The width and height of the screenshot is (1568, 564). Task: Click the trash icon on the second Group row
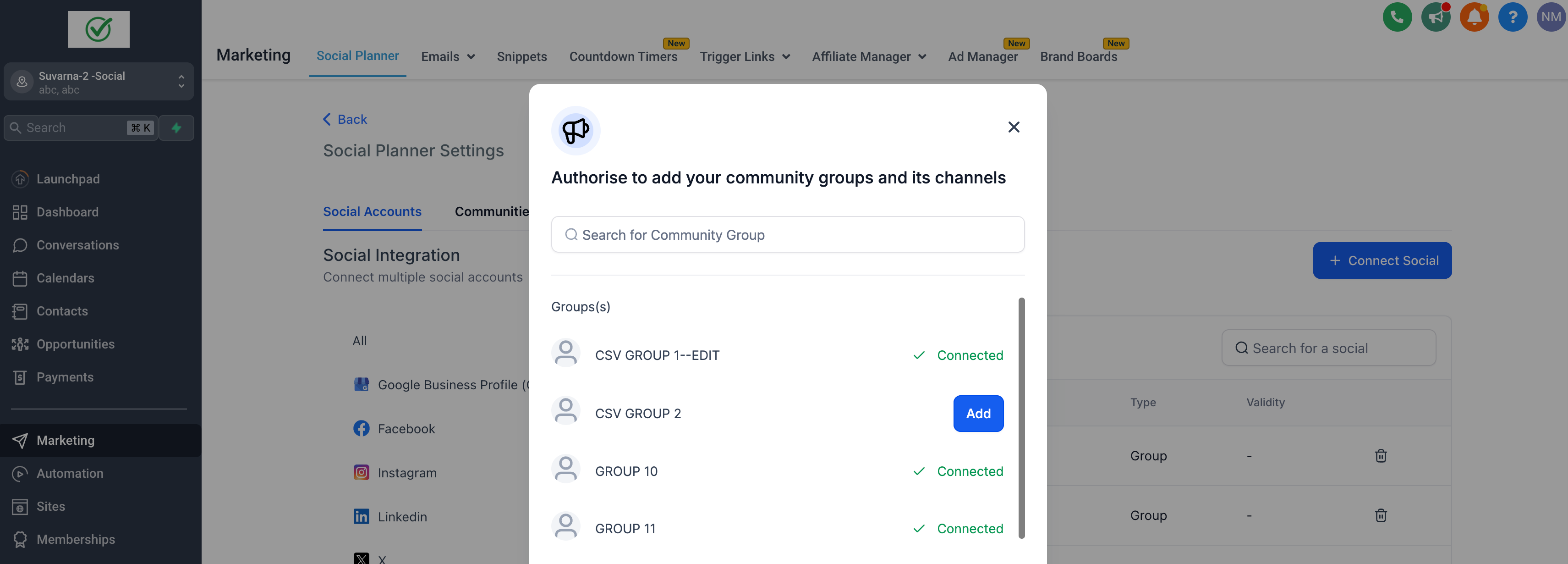click(1381, 515)
